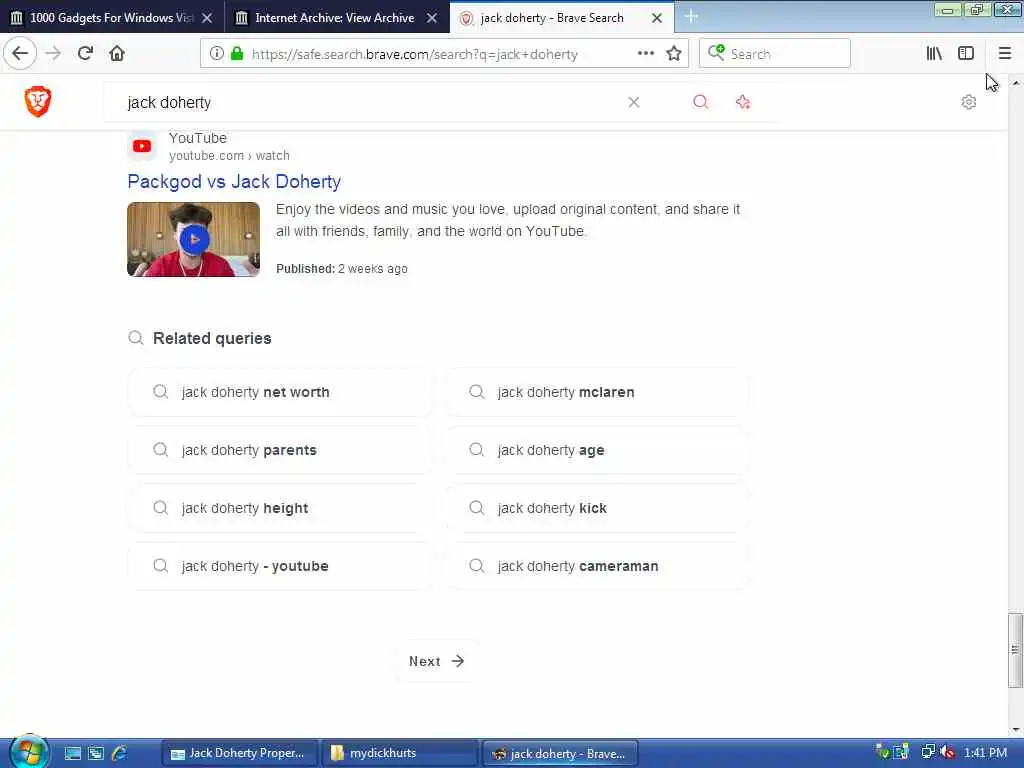
Task: Click the Related queries heading
Action: pos(212,338)
